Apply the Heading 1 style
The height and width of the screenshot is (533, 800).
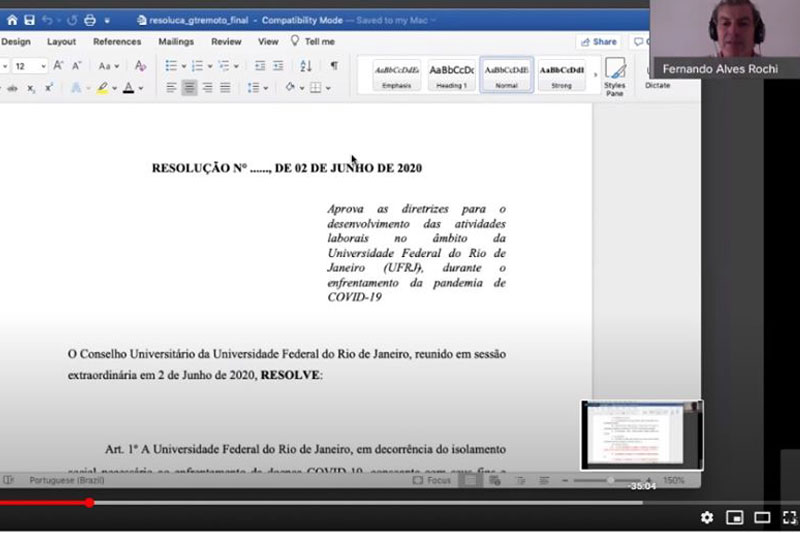tap(451, 75)
